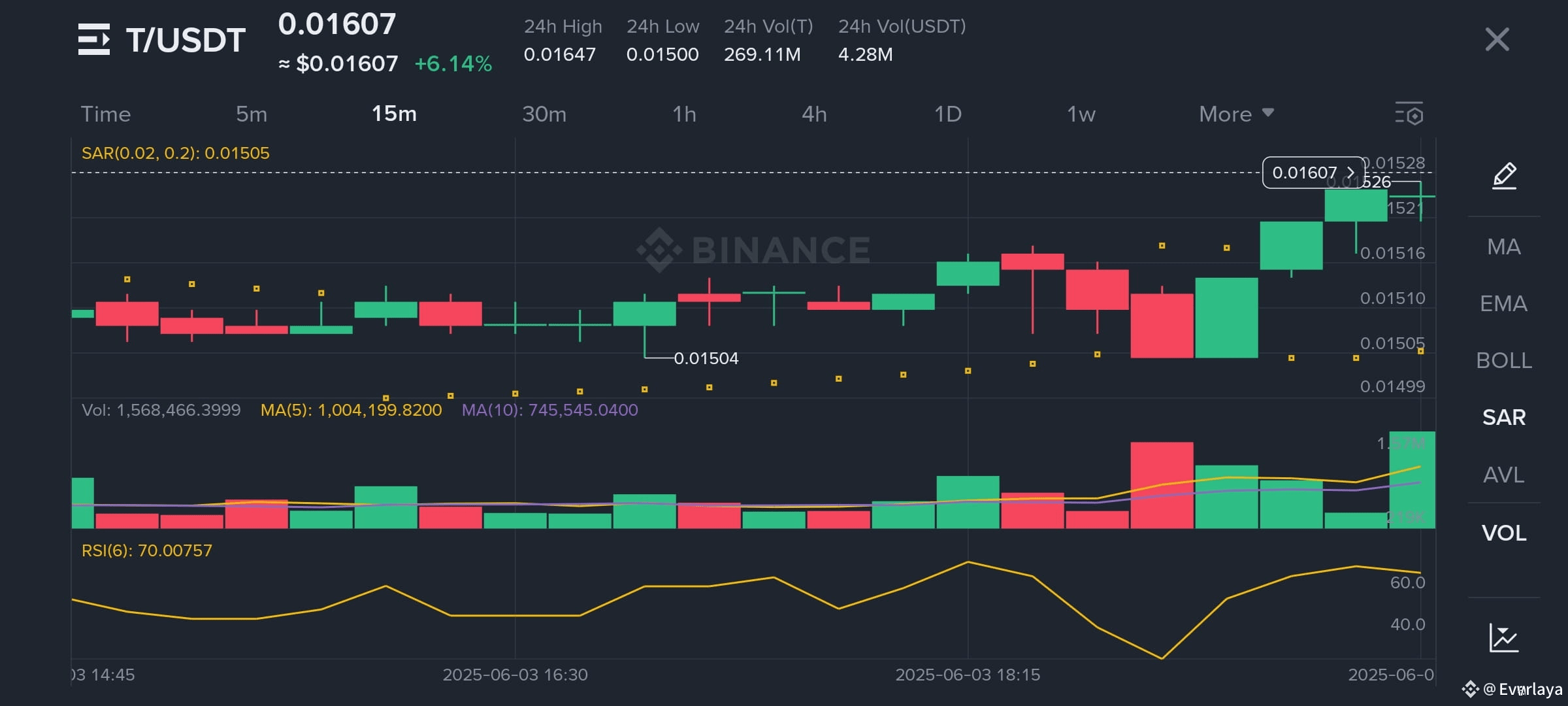Select the pencil drawing tool icon
This screenshot has height=706, width=1568.
(1504, 176)
